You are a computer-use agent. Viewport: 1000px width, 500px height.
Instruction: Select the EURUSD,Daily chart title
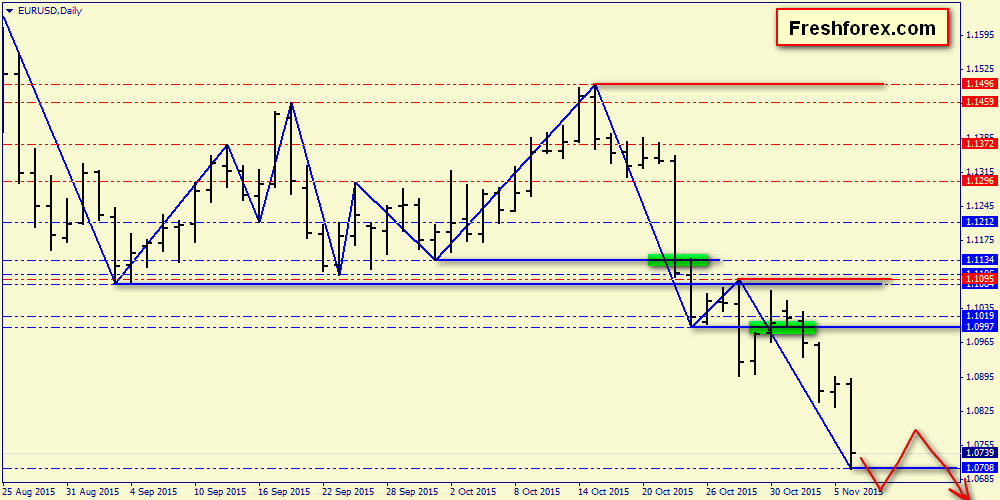48,10
